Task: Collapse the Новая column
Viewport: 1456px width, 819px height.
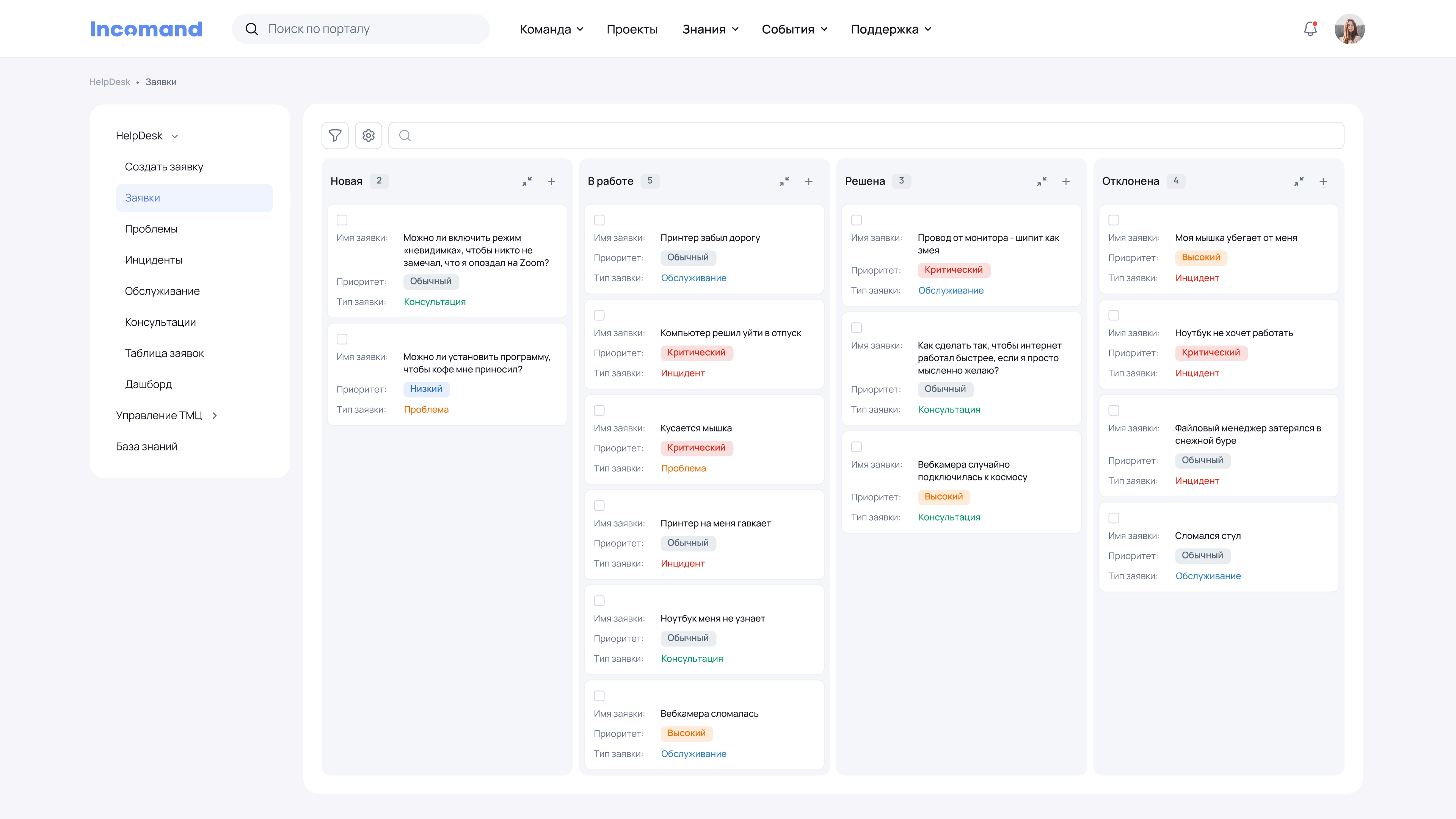Action: 527,182
